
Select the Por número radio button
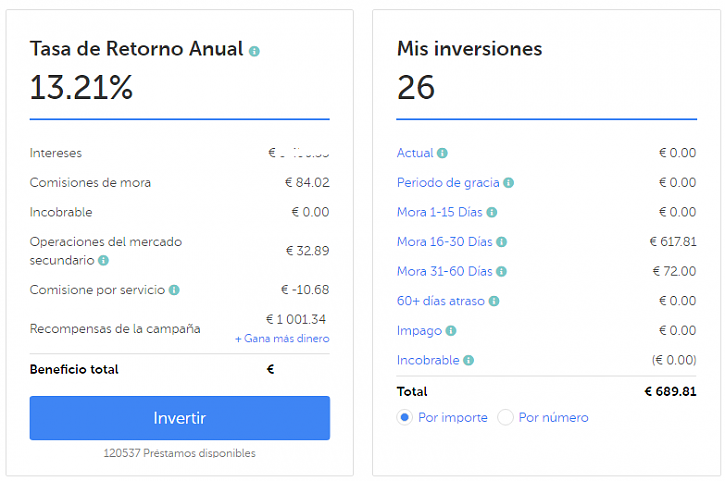[505, 418]
